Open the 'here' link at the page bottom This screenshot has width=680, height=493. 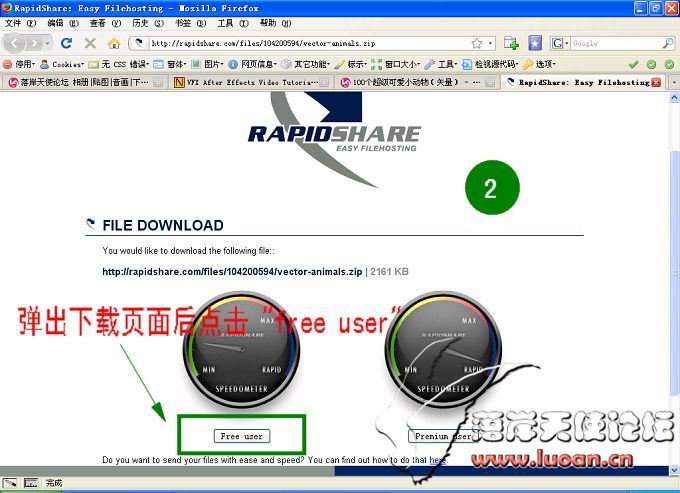tap(438, 460)
